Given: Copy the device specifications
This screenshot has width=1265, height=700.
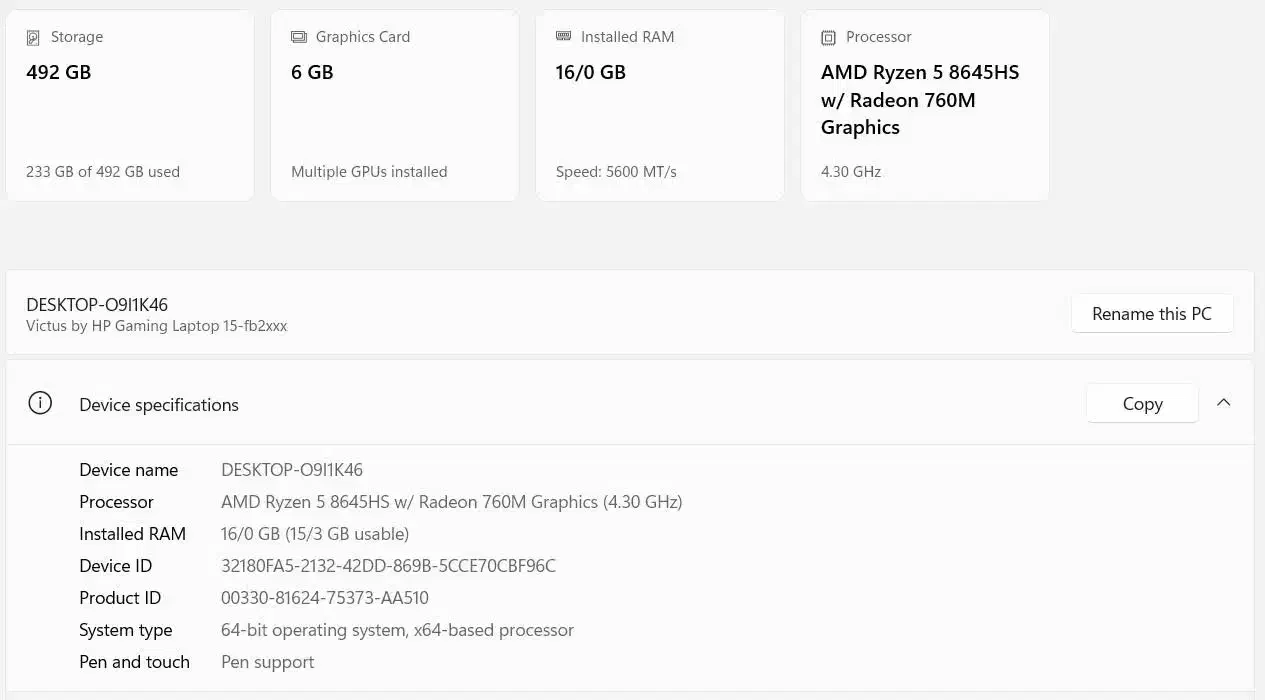Looking at the screenshot, I should tap(1141, 404).
